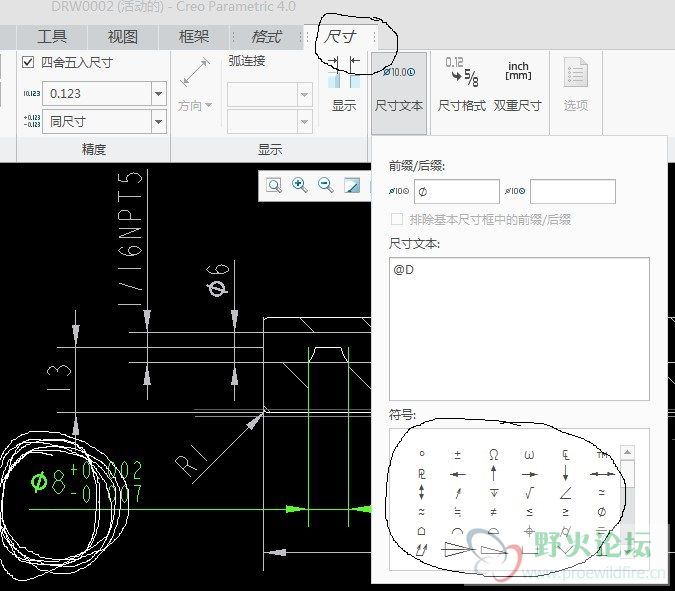675x591 pixels.
Task: Click the 尺寸文本 box showing @D
Action: [x=519, y=329]
